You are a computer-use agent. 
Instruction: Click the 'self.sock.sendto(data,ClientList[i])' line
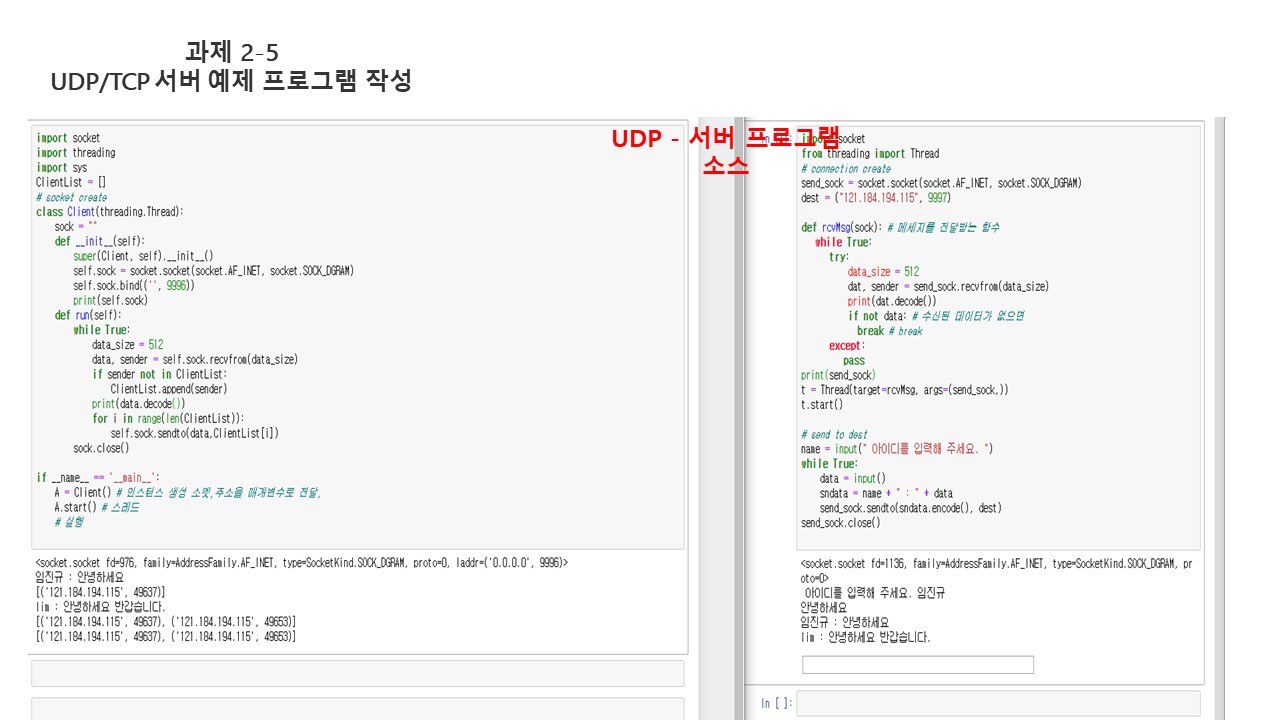pyautogui.click(x=195, y=433)
